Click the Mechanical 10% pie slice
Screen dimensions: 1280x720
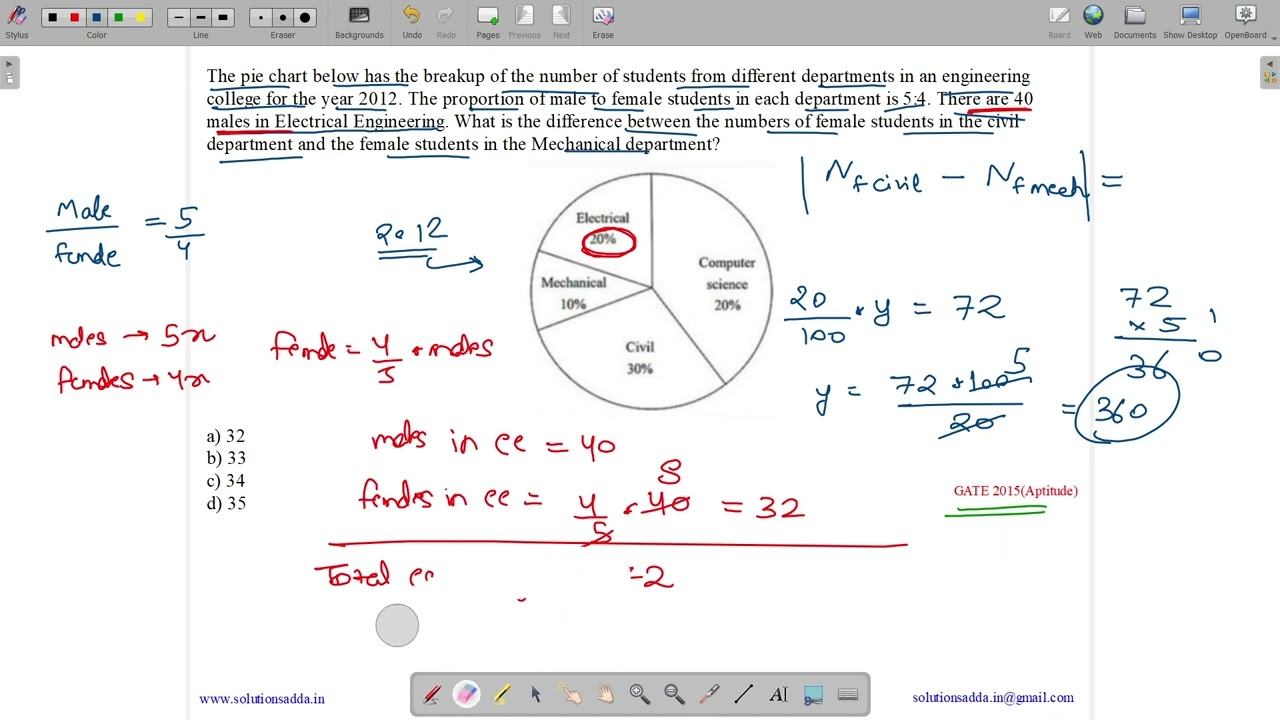point(573,293)
